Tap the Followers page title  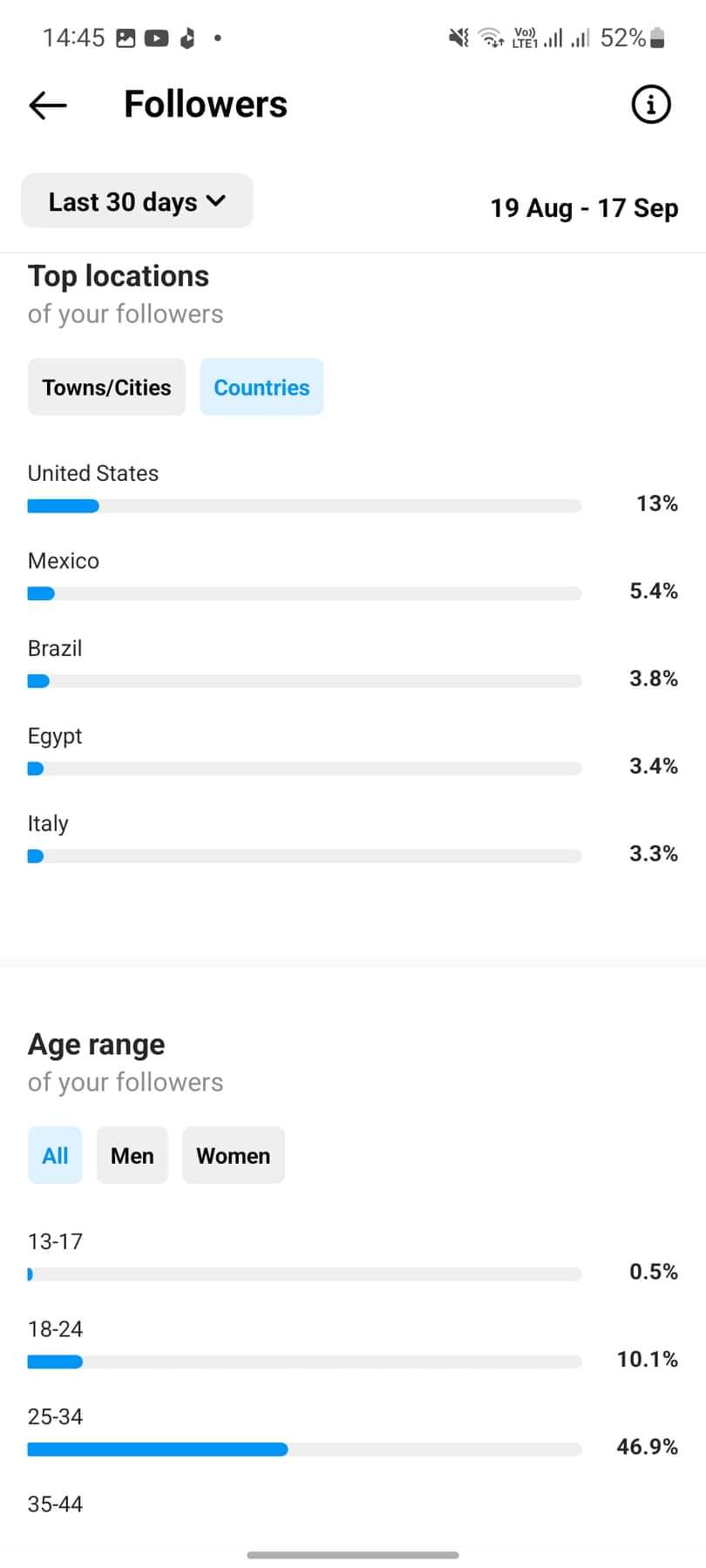tap(206, 104)
